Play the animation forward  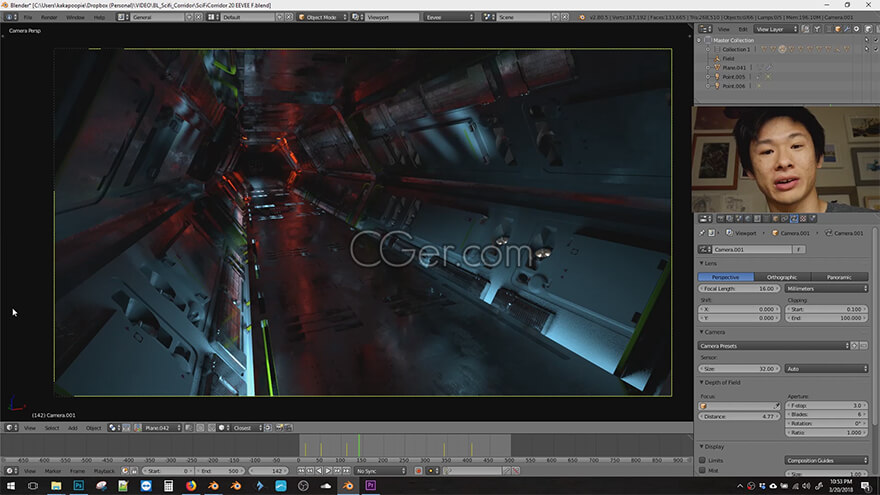coord(328,471)
